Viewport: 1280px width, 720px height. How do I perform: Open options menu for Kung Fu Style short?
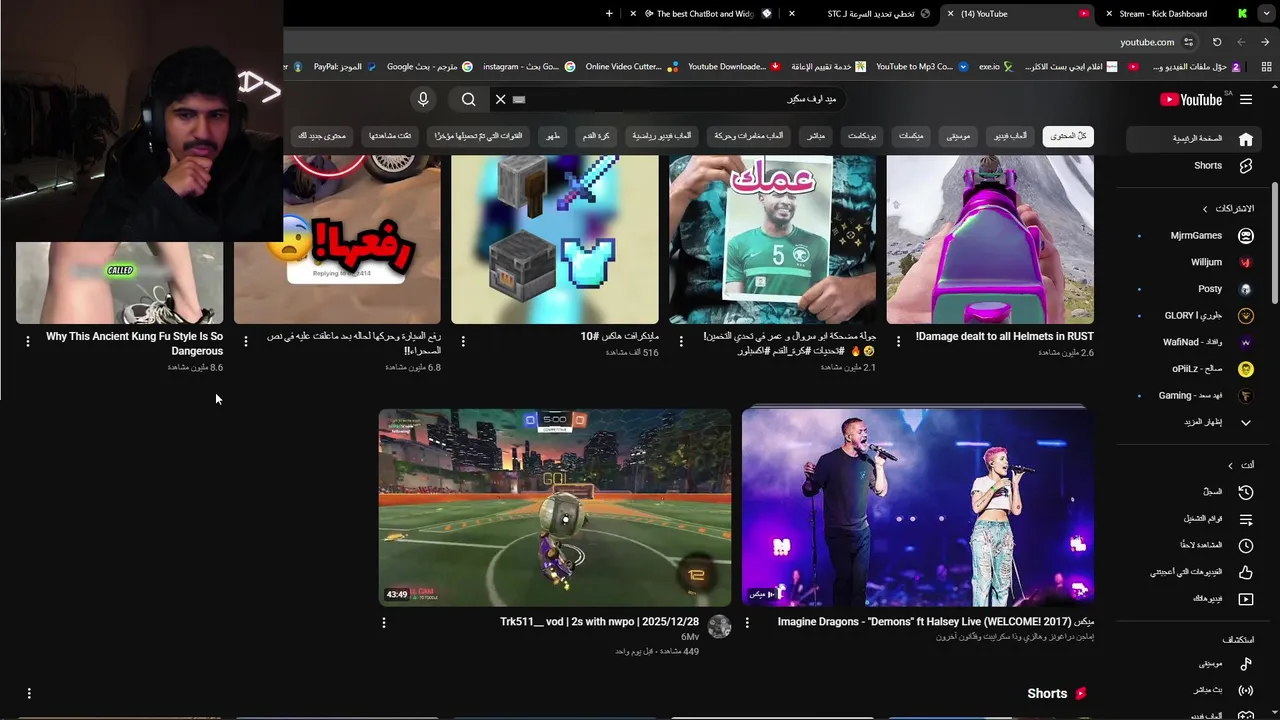pos(28,341)
